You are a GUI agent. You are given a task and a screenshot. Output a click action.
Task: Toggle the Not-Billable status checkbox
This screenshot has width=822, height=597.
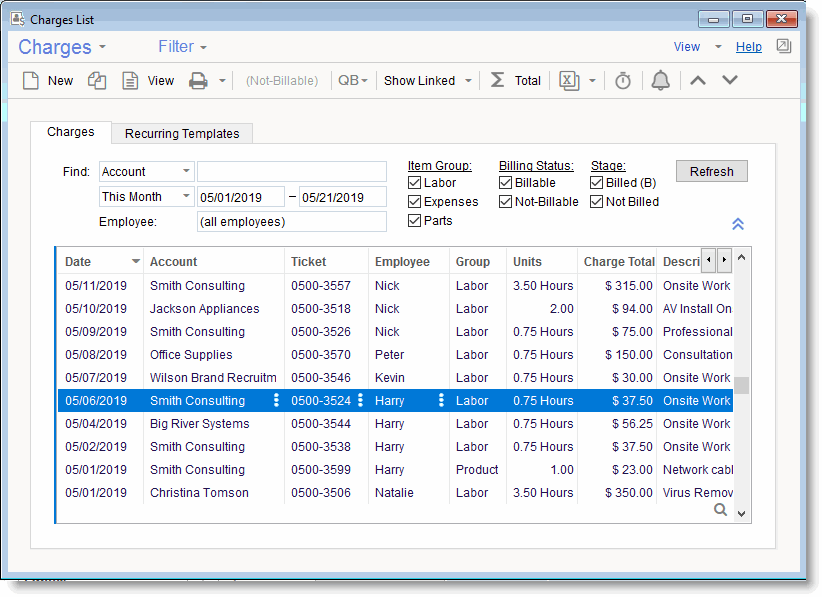[x=506, y=202]
